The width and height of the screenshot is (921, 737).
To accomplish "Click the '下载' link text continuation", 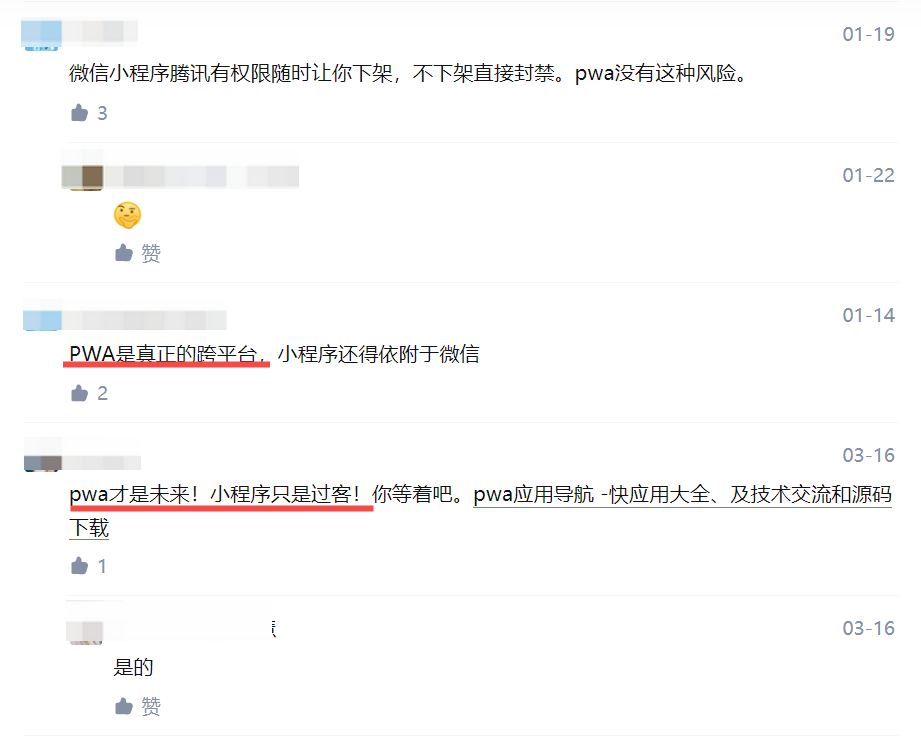I will point(89,528).
